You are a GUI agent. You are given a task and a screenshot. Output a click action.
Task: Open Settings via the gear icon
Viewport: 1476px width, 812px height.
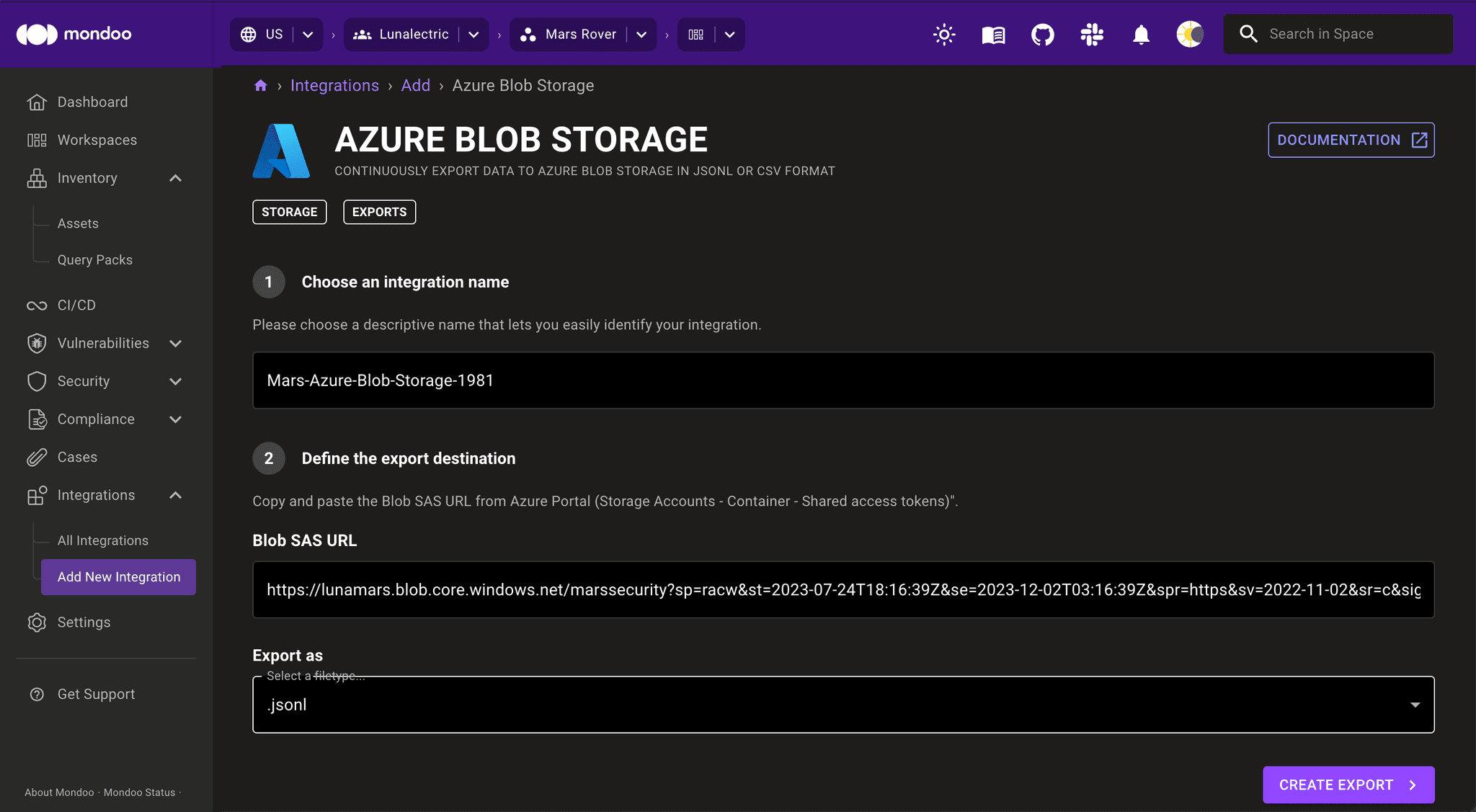click(37, 622)
